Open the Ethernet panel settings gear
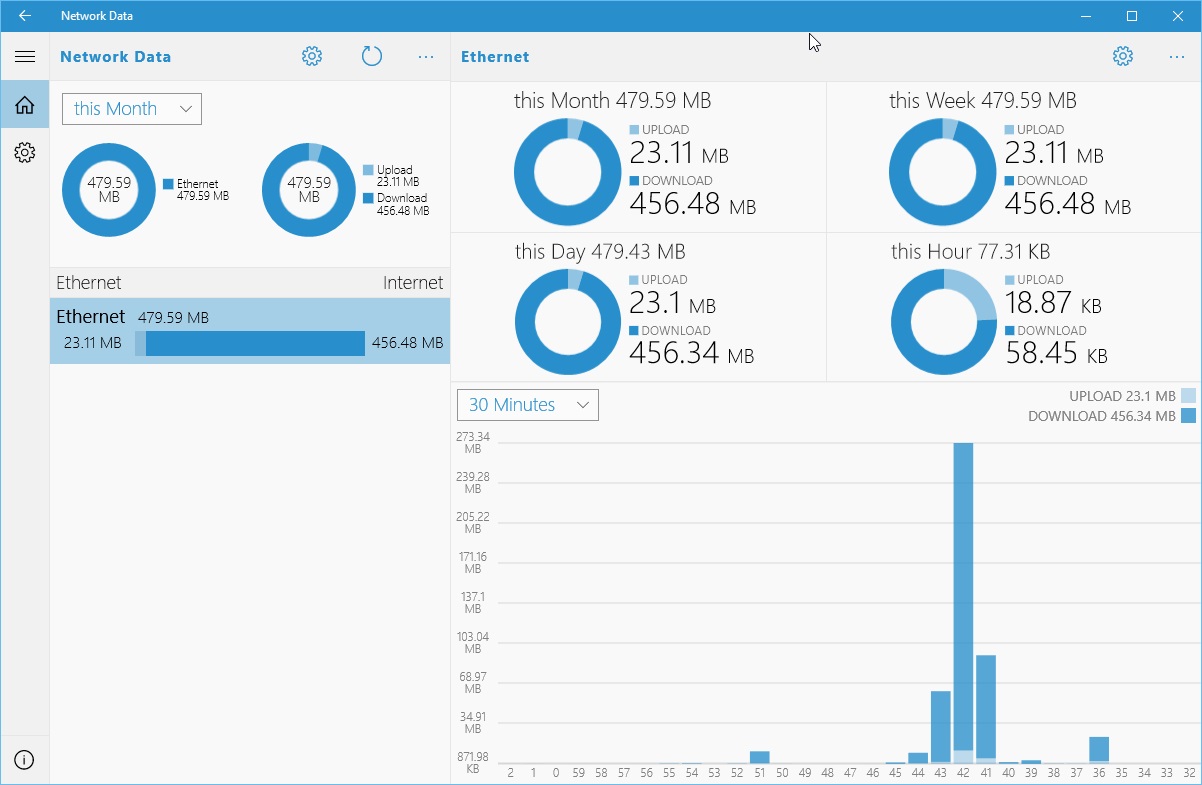Image resolution: width=1202 pixels, height=785 pixels. click(x=1122, y=56)
